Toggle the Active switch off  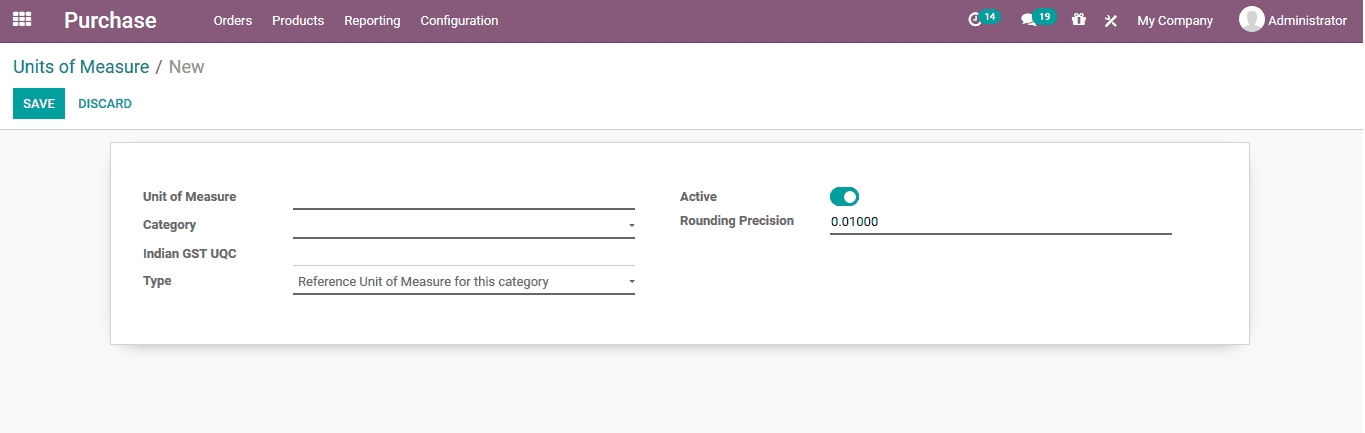click(844, 197)
